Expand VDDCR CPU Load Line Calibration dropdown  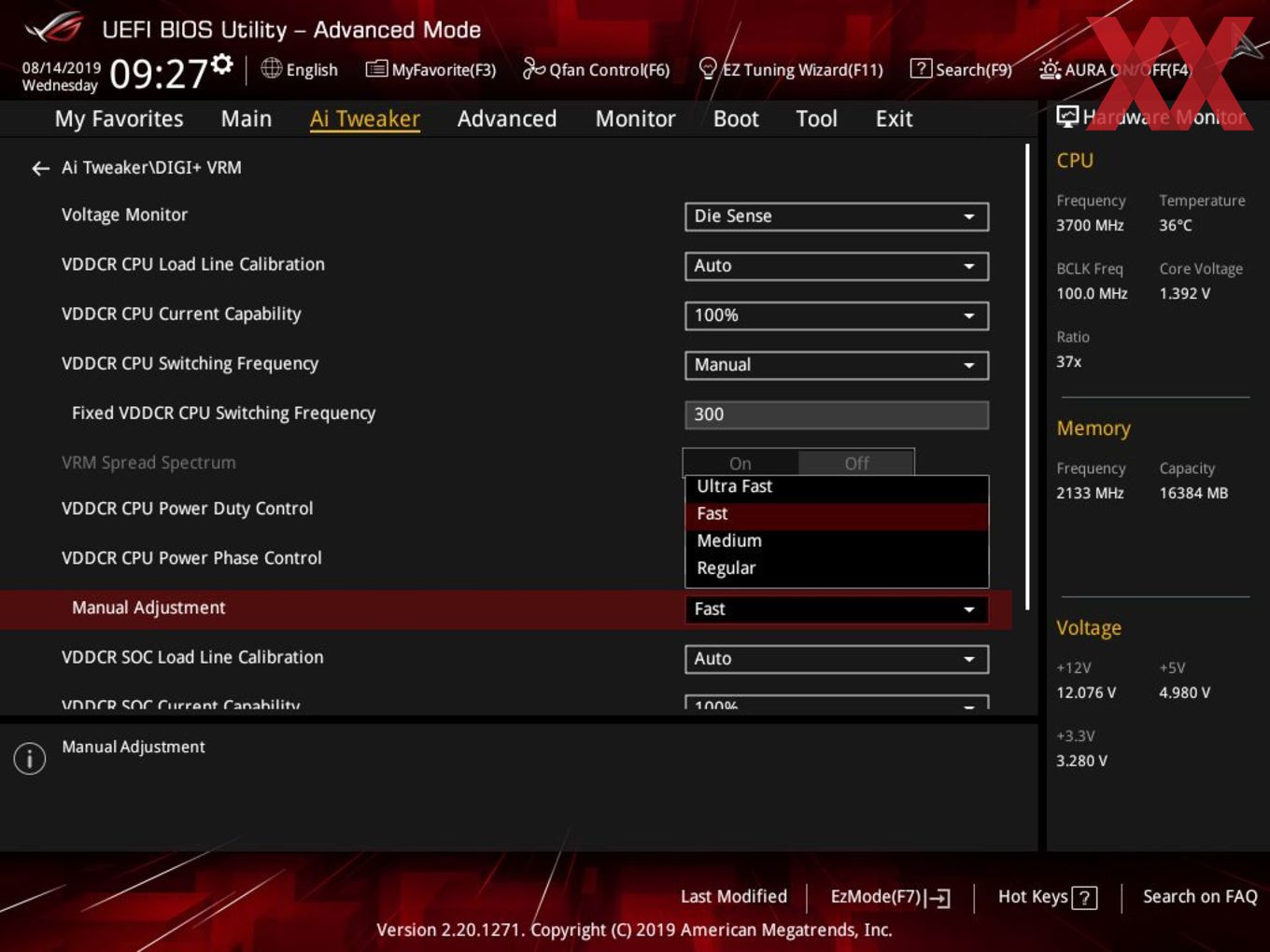837,266
